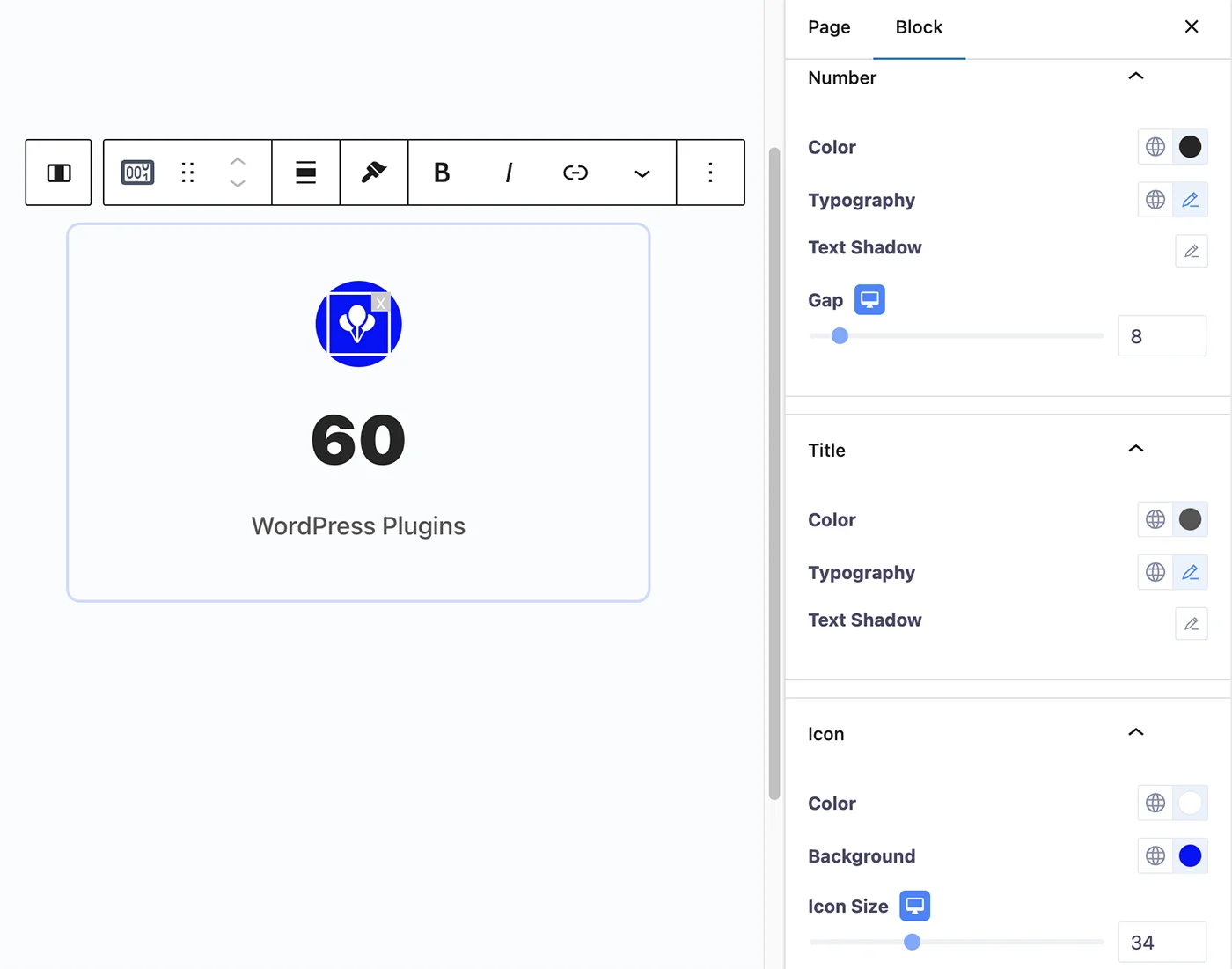
Task: Click the Icon section heading
Action: [825, 734]
